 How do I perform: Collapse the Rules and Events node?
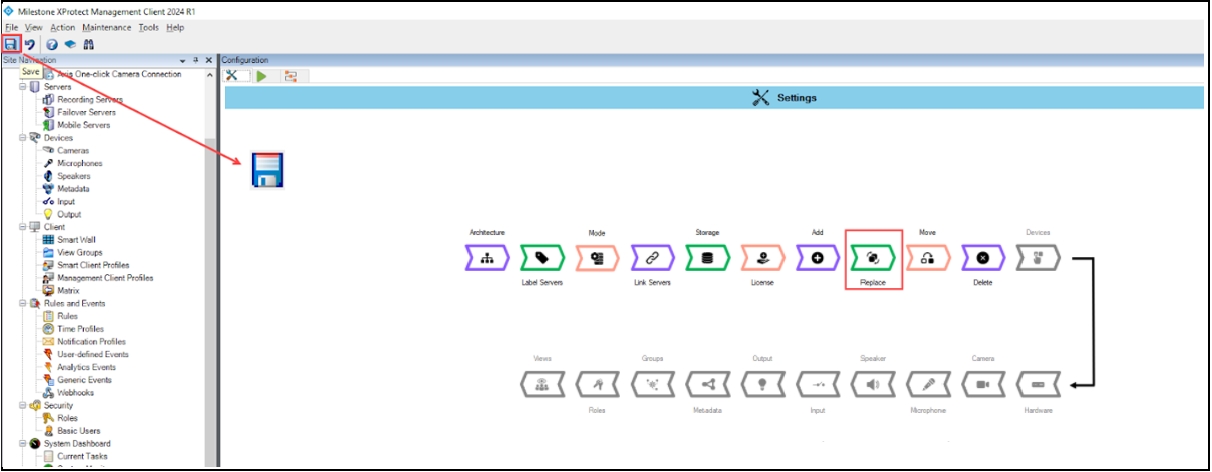[22, 303]
